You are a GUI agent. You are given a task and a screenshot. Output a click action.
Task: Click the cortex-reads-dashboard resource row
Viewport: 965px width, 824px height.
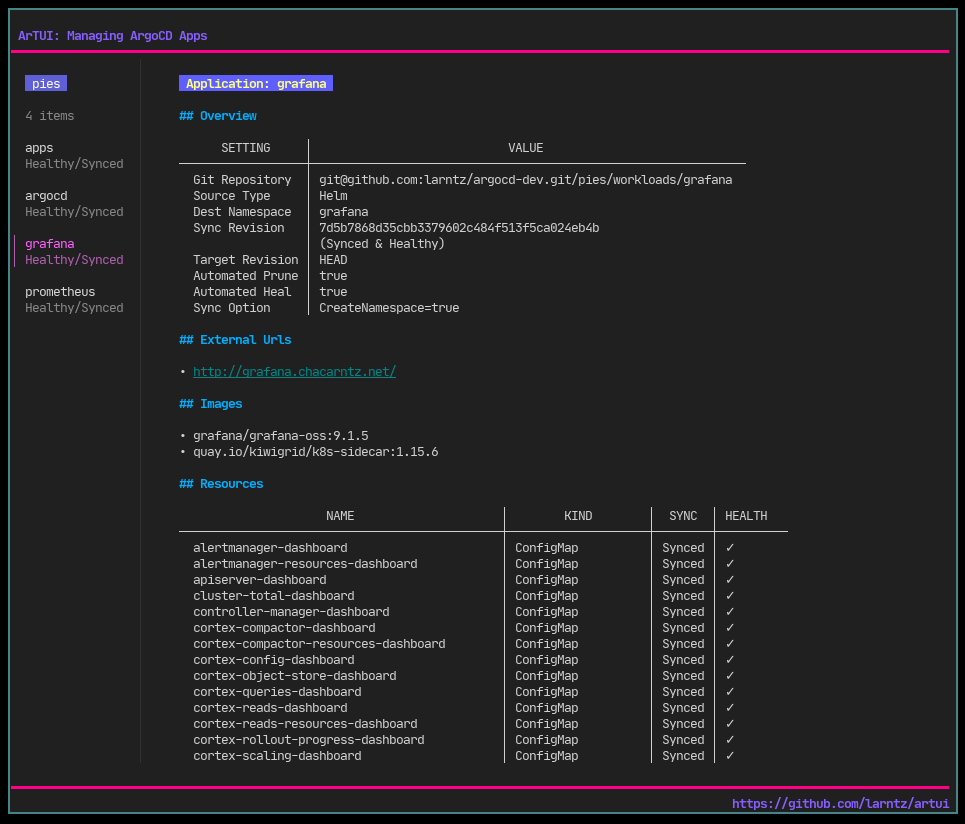tap(483, 708)
